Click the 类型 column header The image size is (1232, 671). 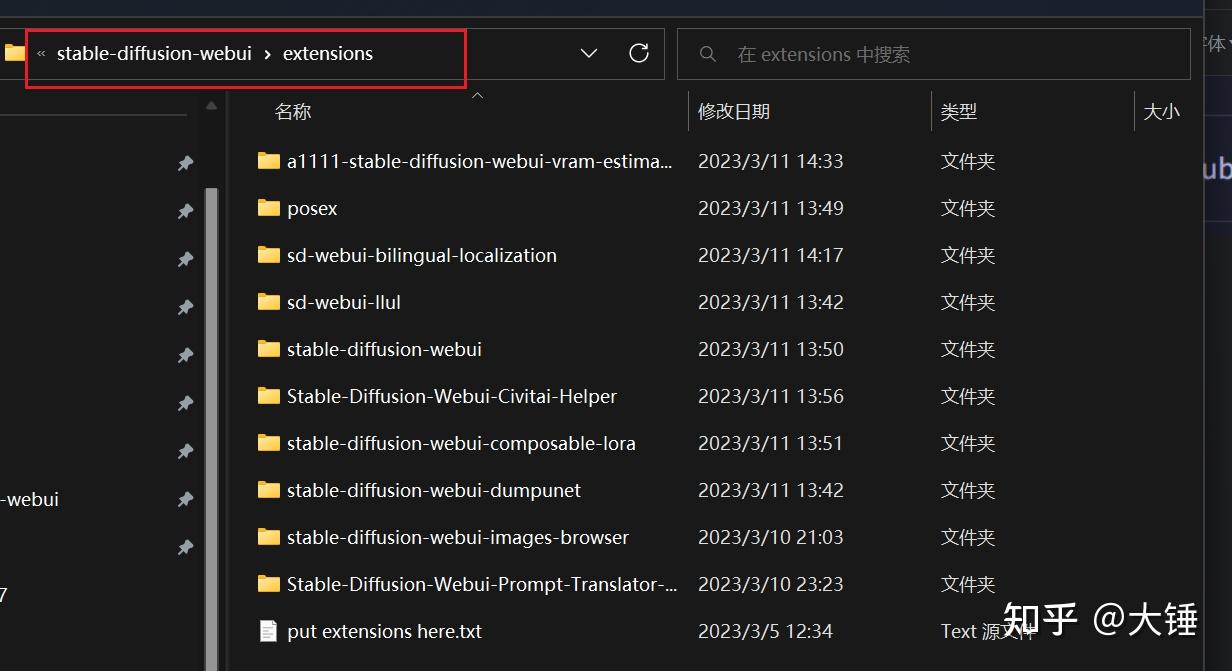click(957, 111)
